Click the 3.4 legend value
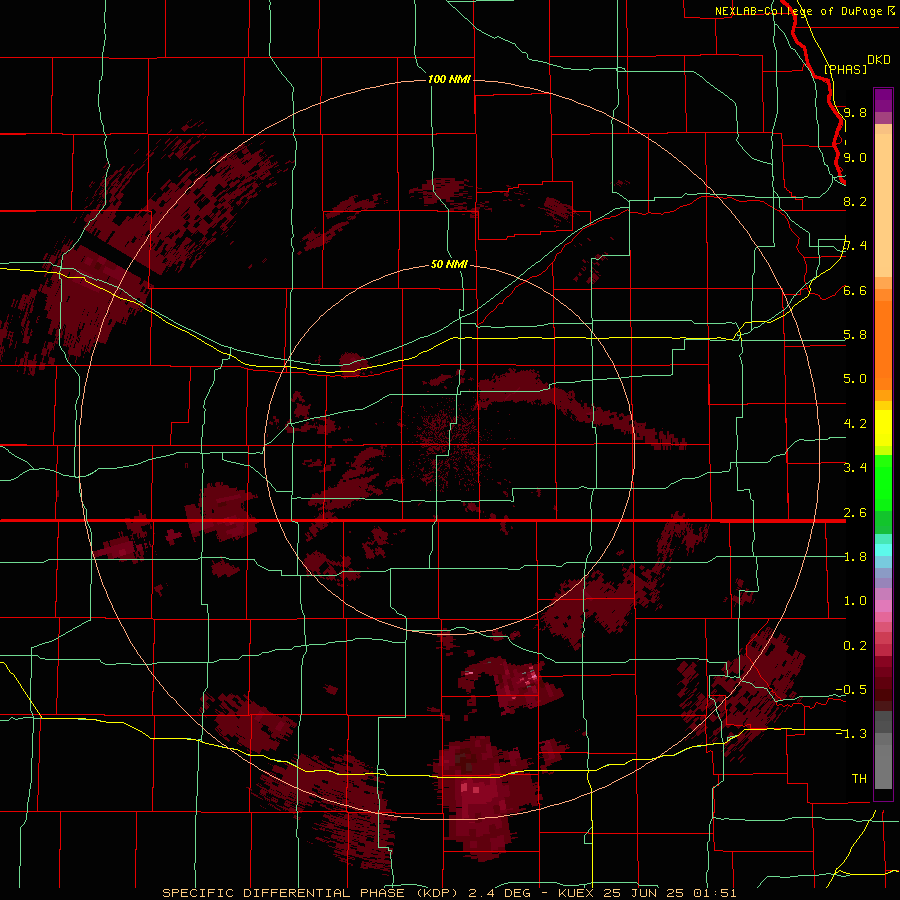Screen dimensions: 900x900 pos(855,468)
